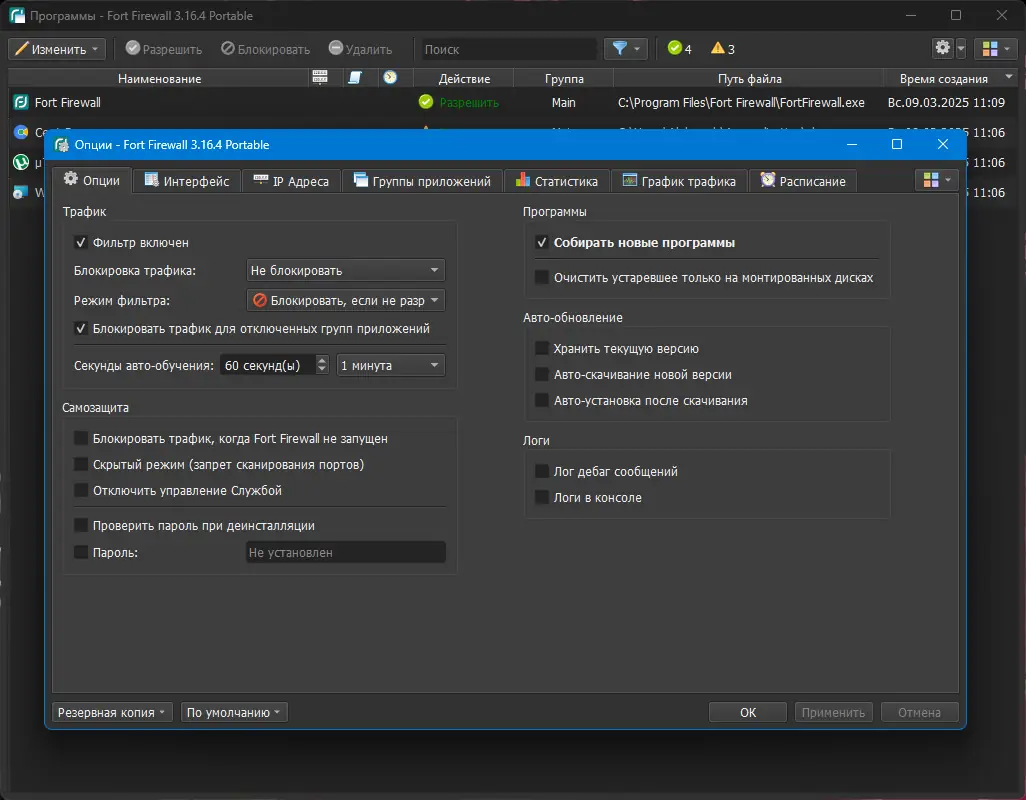Expand the "По умолчанию" menu button

pyautogui.click(x=234, y=712)
